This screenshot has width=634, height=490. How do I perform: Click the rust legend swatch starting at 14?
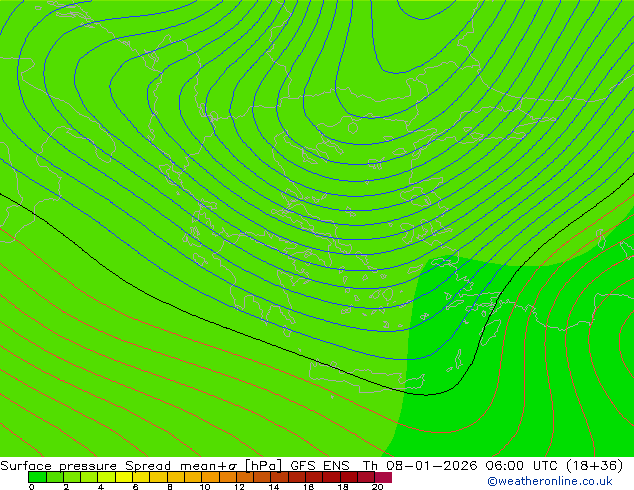click(x=279, y=477)
